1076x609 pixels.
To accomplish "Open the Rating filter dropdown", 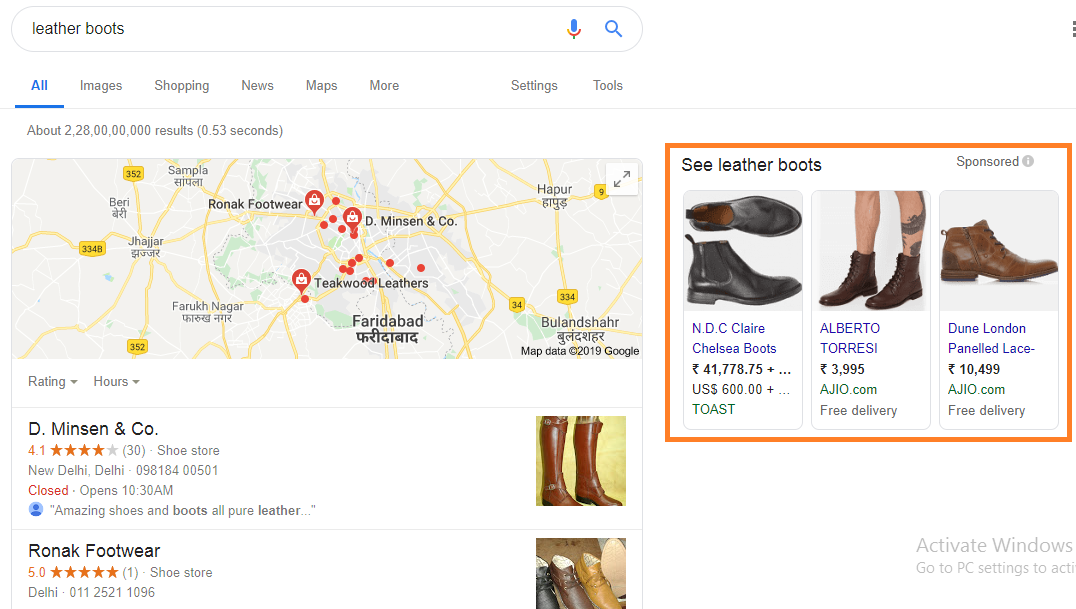I will 53,382.
